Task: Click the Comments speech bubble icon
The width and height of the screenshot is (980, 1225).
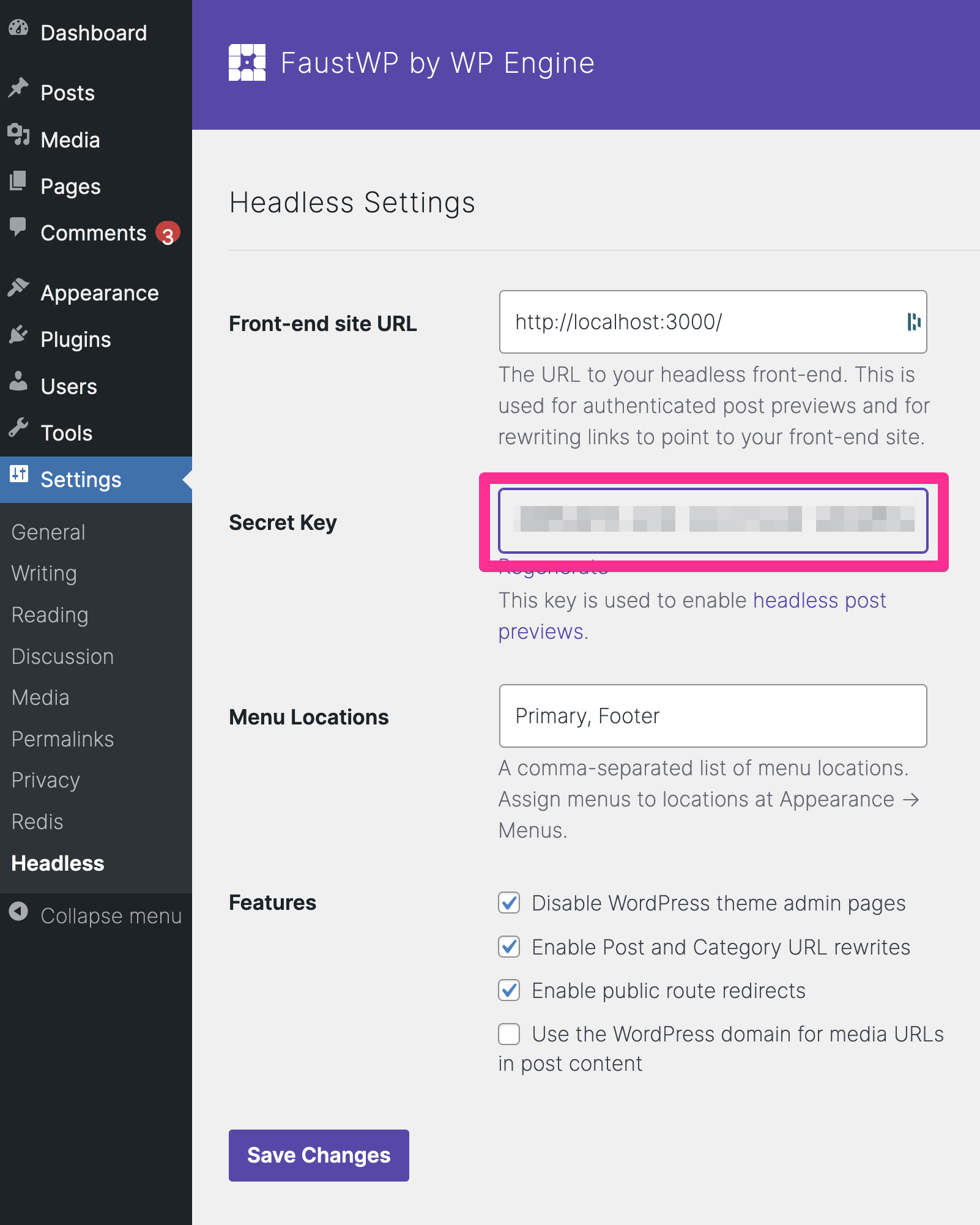Action: coord(18,228)
